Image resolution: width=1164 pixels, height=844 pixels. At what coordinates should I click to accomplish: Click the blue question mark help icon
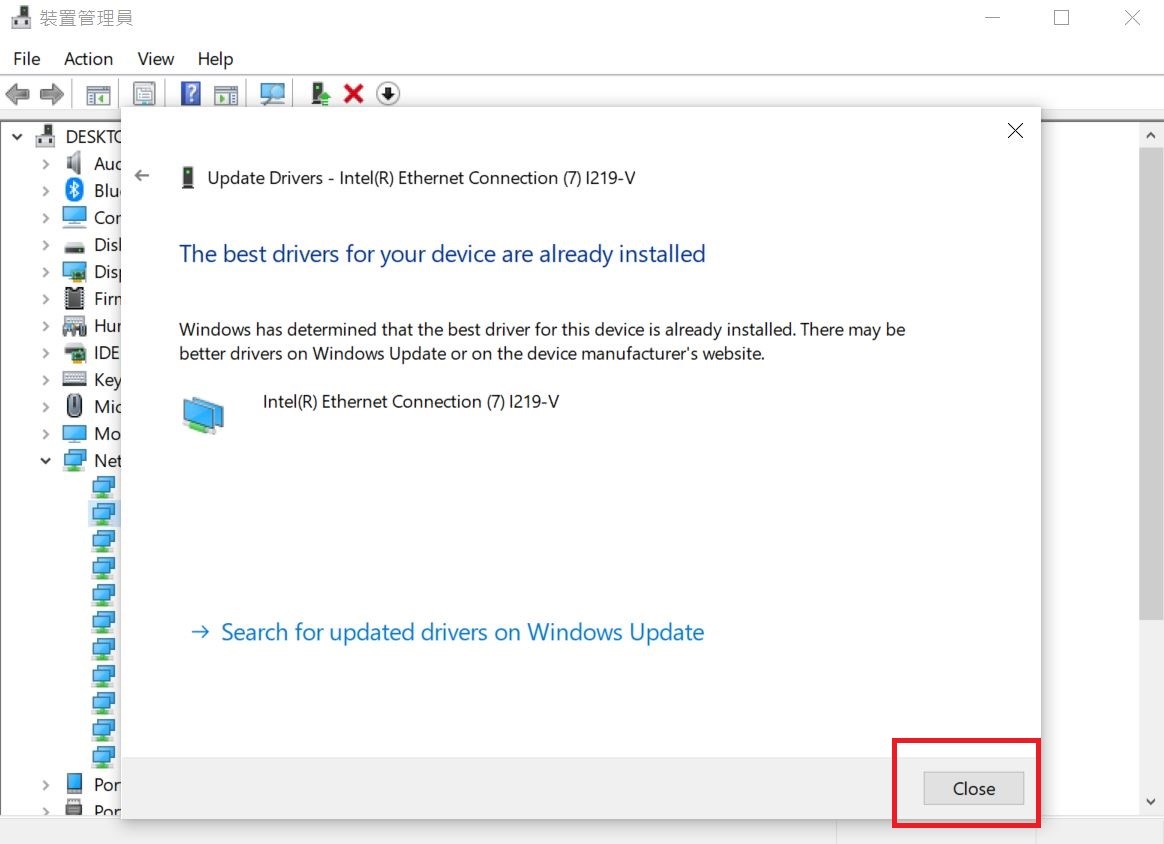(x=191, y=93)
